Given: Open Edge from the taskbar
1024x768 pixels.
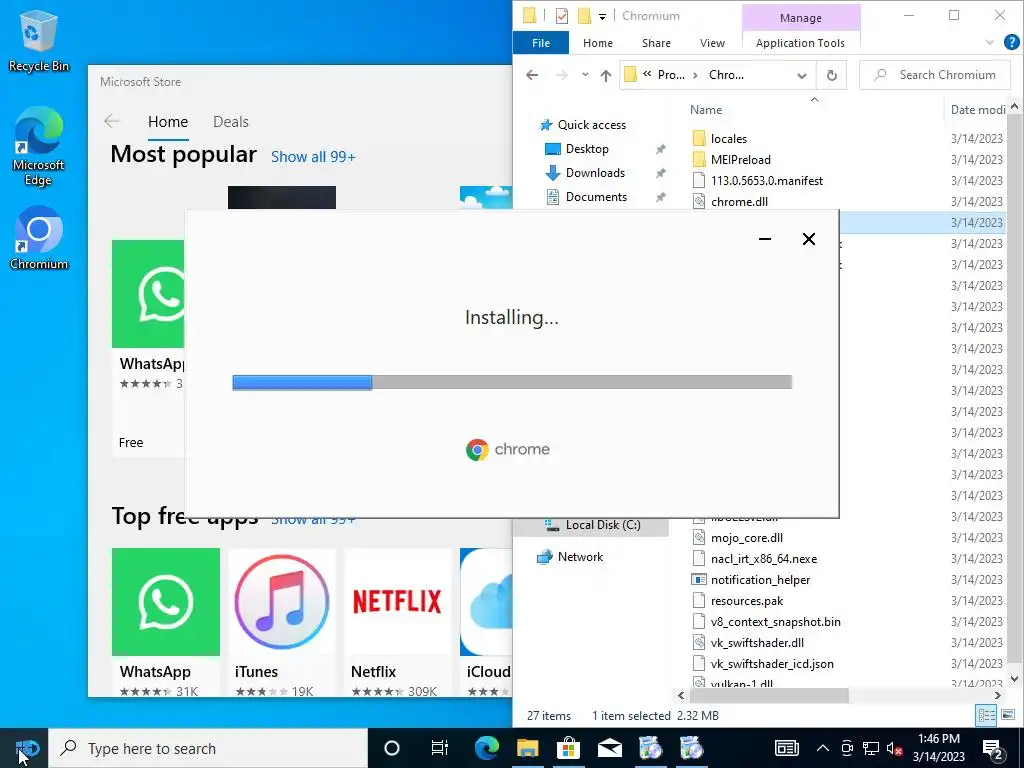Looking at the screenshot, I should [x=487, y=748].
